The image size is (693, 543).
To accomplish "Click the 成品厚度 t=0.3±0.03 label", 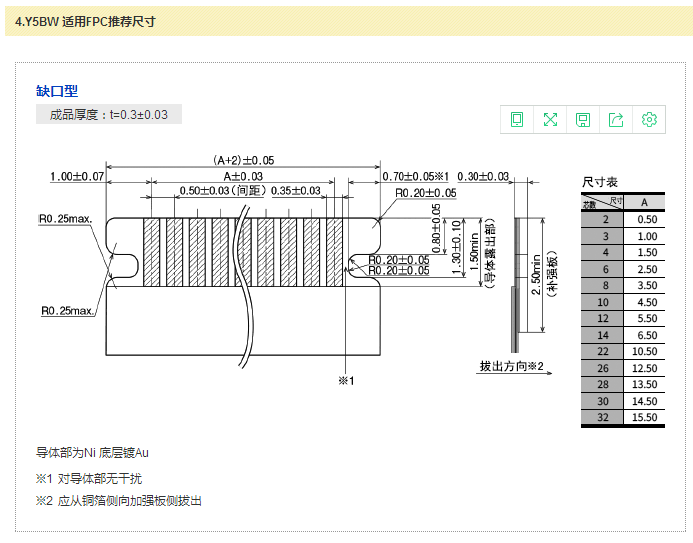I will point(109,114).
